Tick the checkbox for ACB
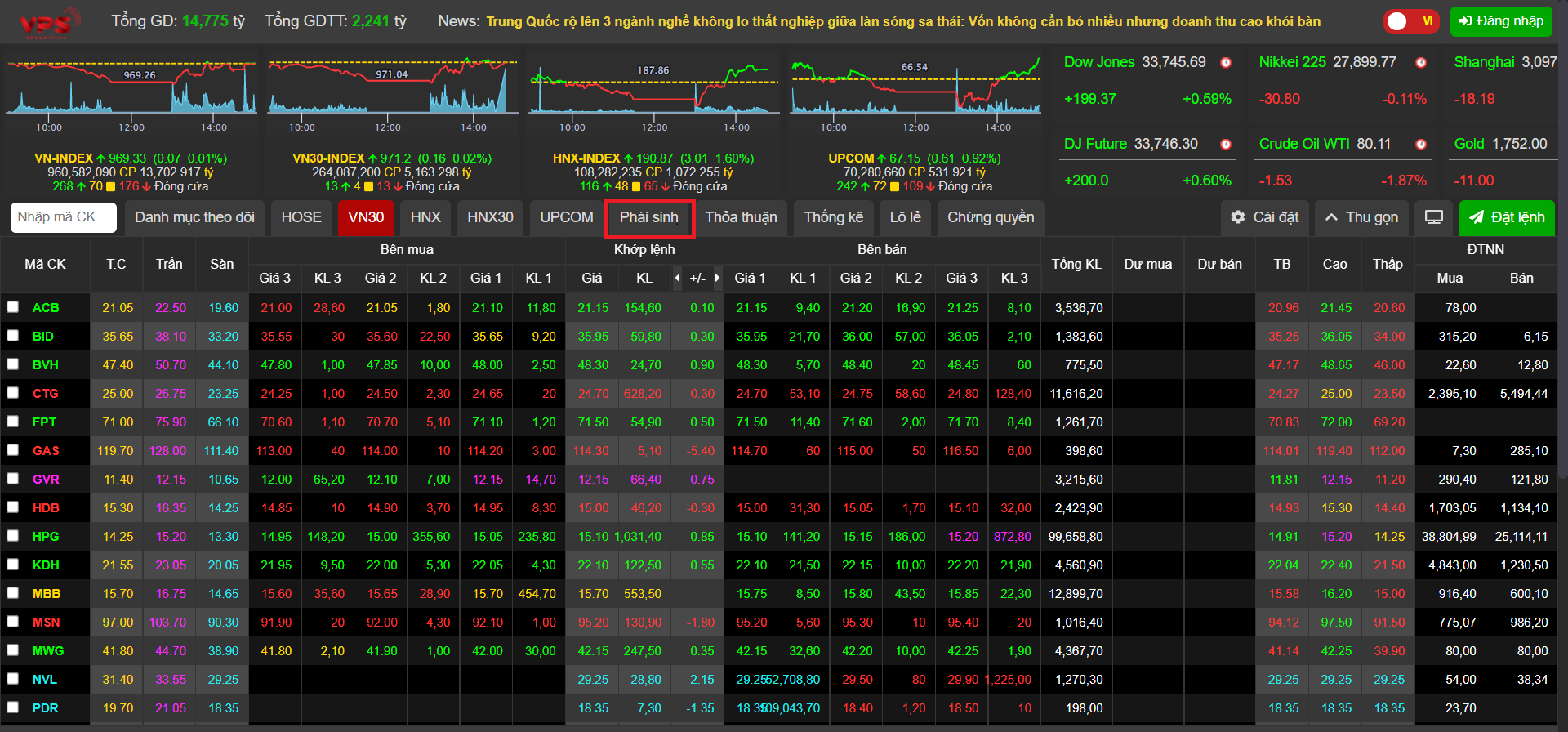Viewport: 1568px width, 732px height. (12, 307)
